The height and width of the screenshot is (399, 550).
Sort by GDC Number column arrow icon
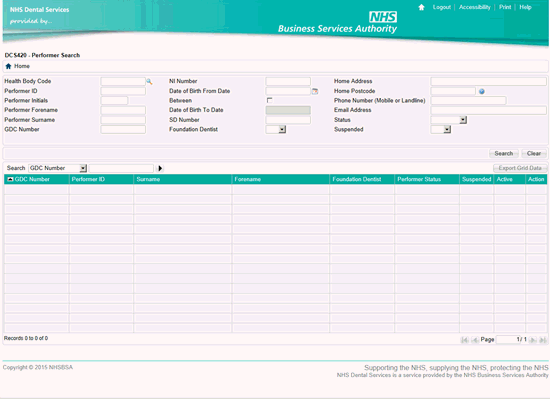pyautogui.click(x=10, y=179)
